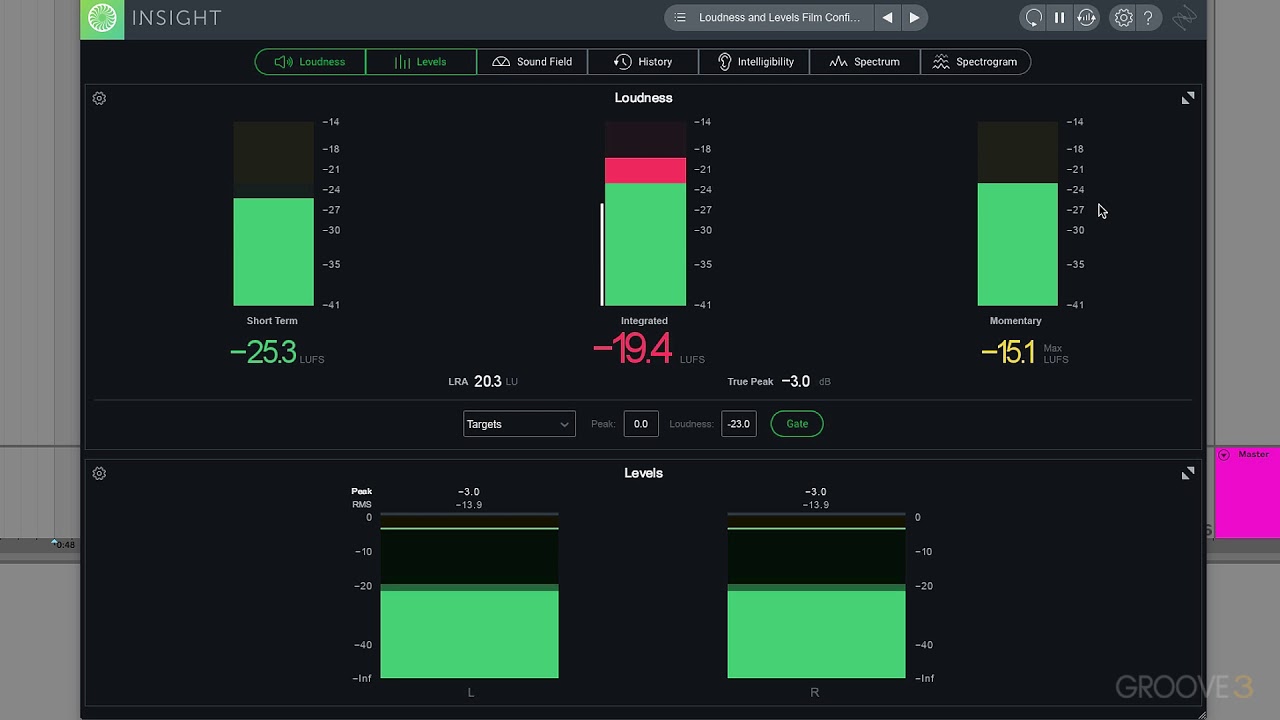
Task: Enable the Spectrum module
Action: click(865, 62)
